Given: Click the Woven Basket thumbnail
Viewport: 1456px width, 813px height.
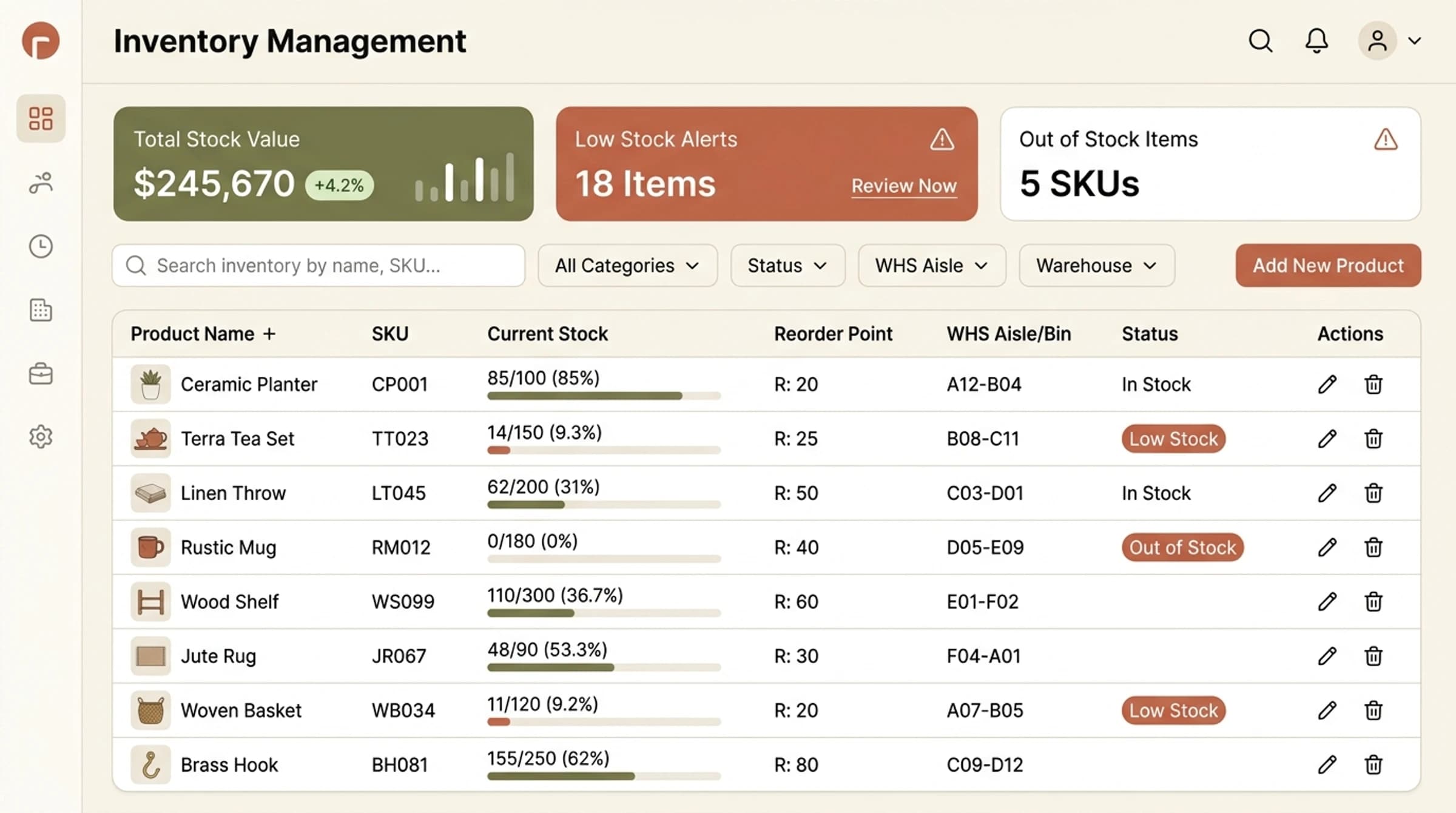Looking at the screenshot, I should click(x=150, y=710).
